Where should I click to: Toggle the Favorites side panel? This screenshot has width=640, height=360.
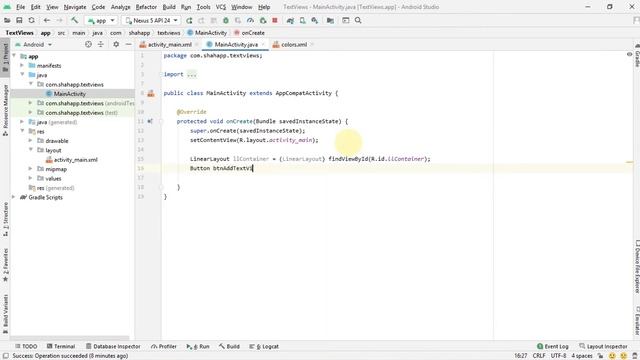5,265
